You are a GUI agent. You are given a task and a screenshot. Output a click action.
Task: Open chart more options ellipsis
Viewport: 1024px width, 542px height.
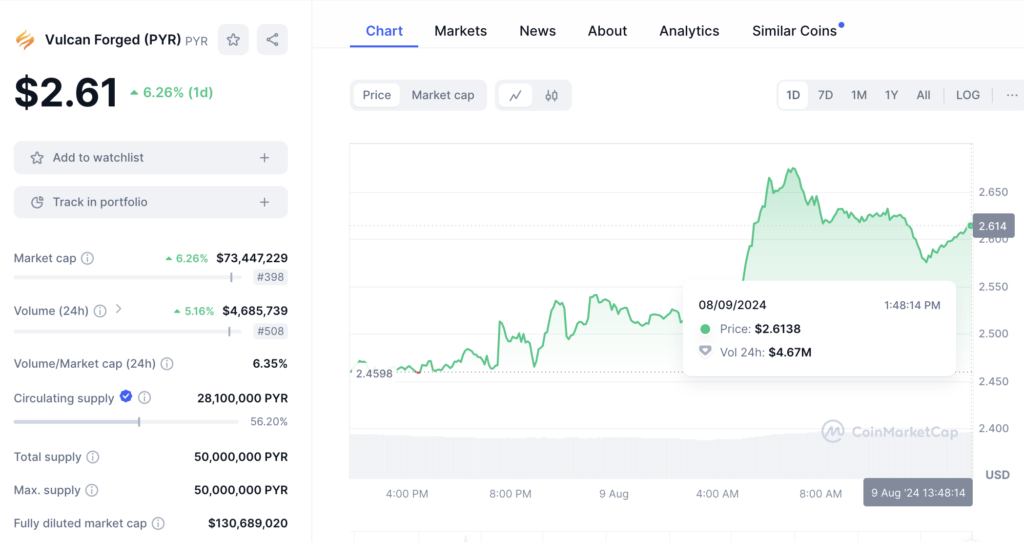click(1012, 95)
